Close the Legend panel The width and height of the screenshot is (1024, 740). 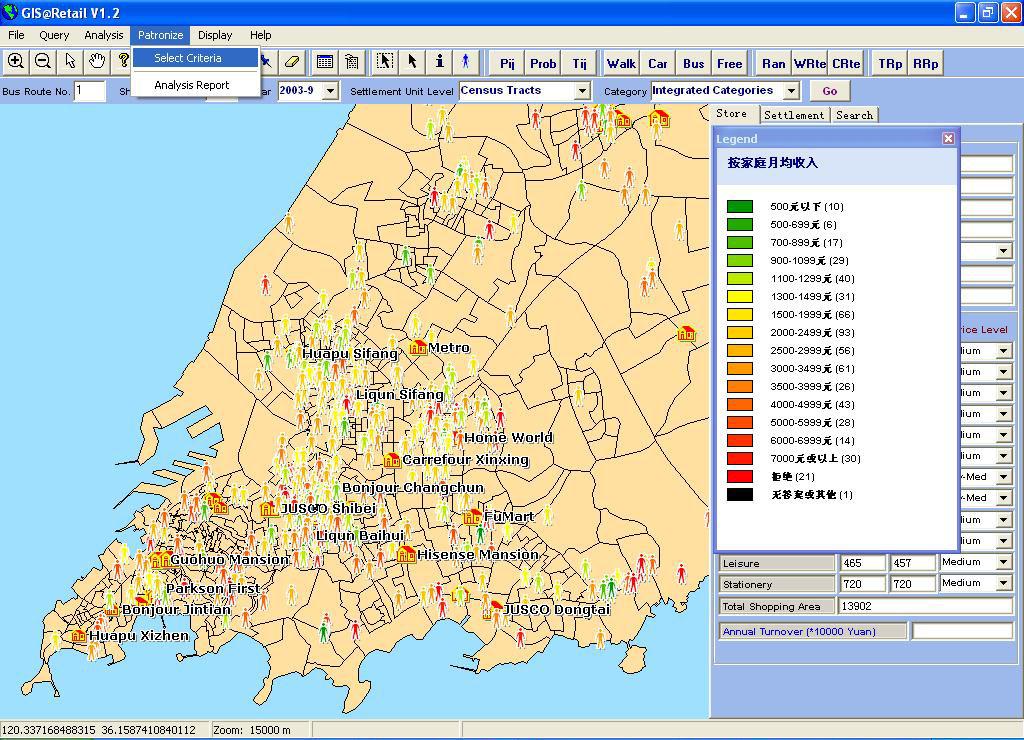(948, 138)
